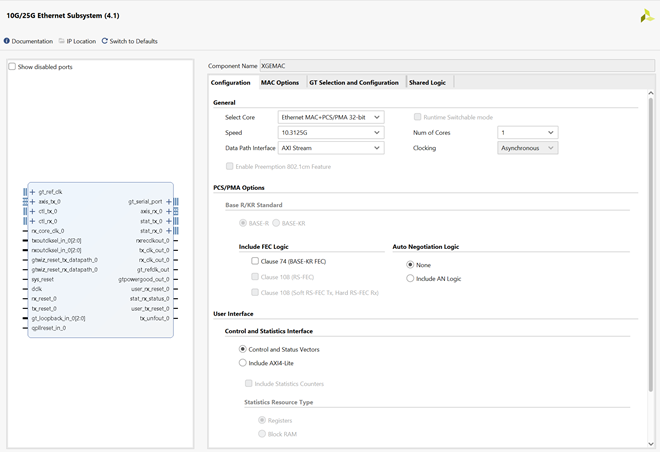Image resolution: width=660 pixels, height=452 pixels.
Task: Open GT Selection and Configuration tab
Action: pos(354,82)
